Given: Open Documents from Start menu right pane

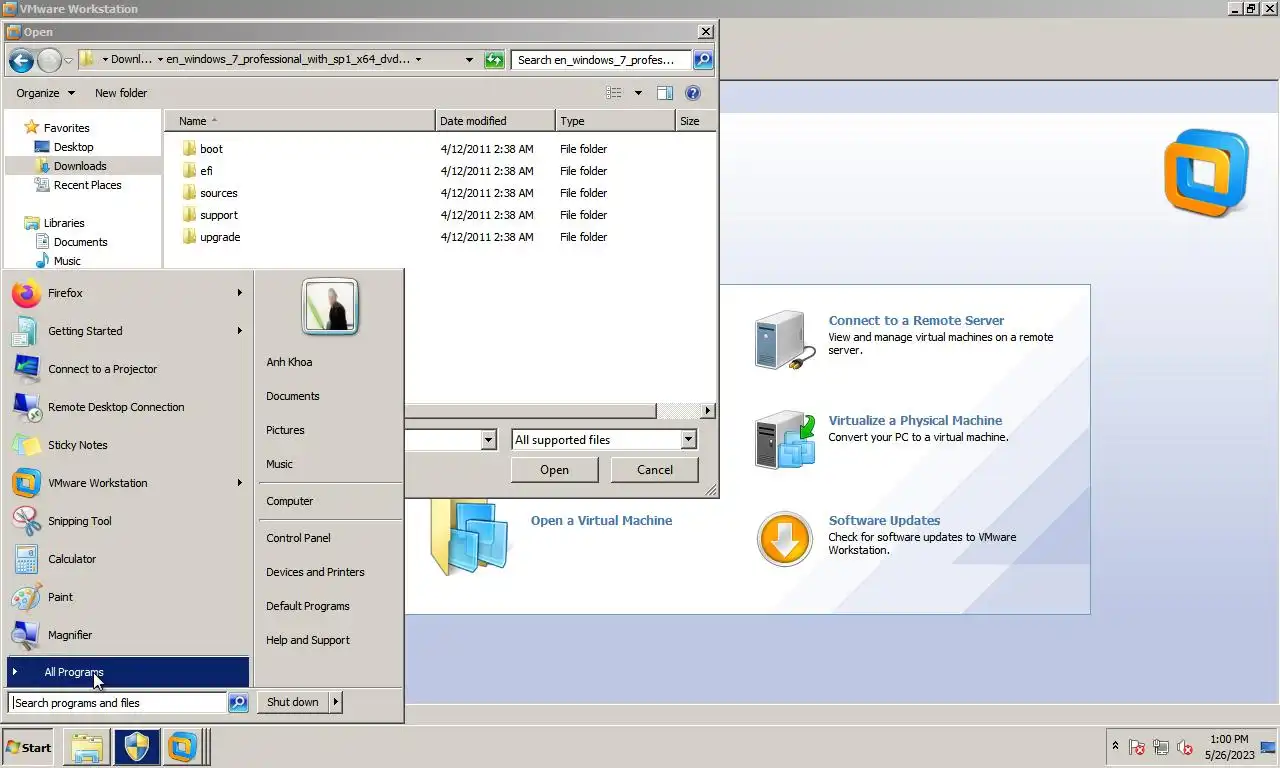Looking at the screenshot, I should (x=293, y=396).
